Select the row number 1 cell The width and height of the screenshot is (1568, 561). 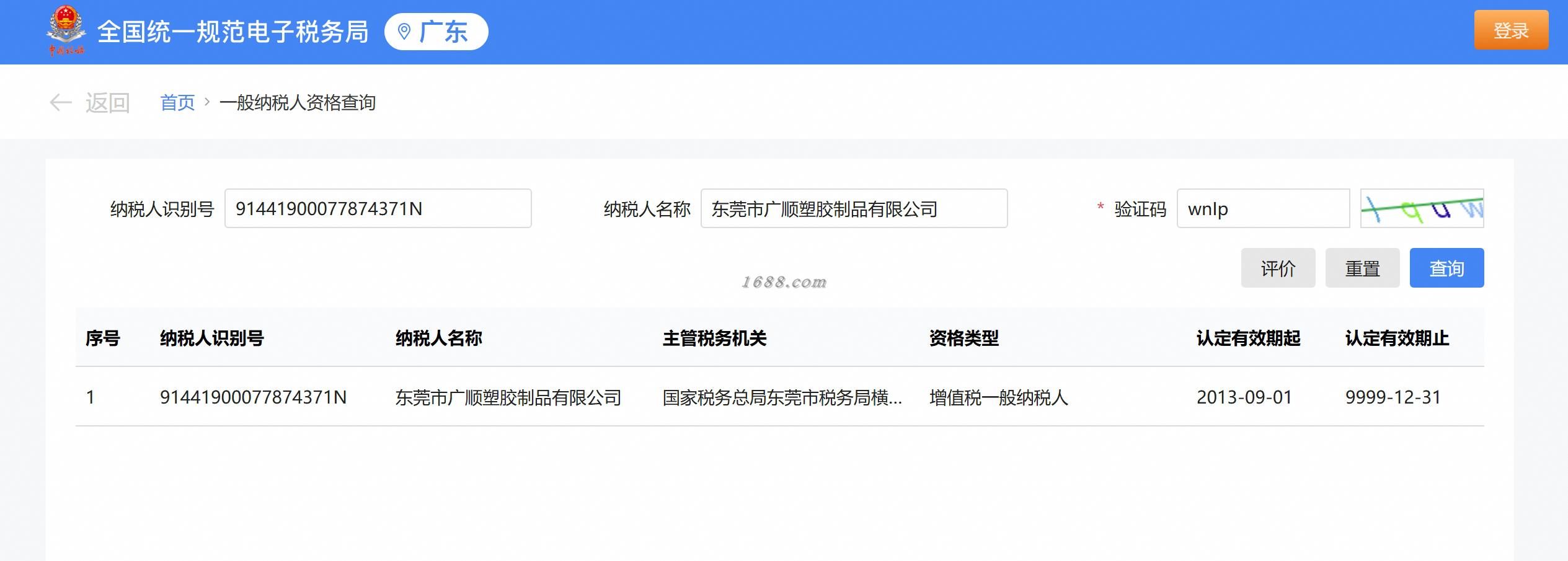point(91,397)
